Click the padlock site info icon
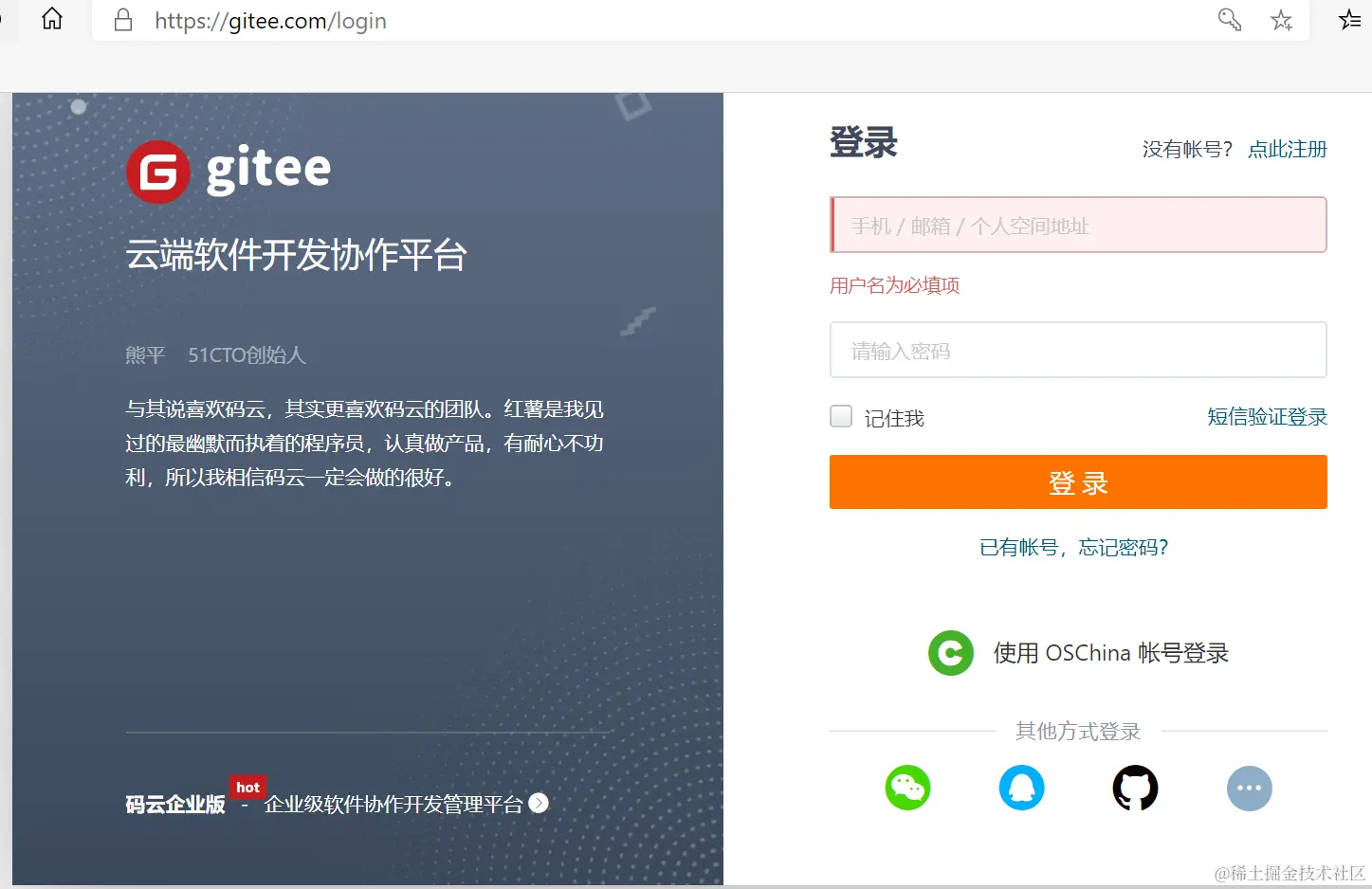The width and height of the screenshot is (1372, 889). (123, 21)
